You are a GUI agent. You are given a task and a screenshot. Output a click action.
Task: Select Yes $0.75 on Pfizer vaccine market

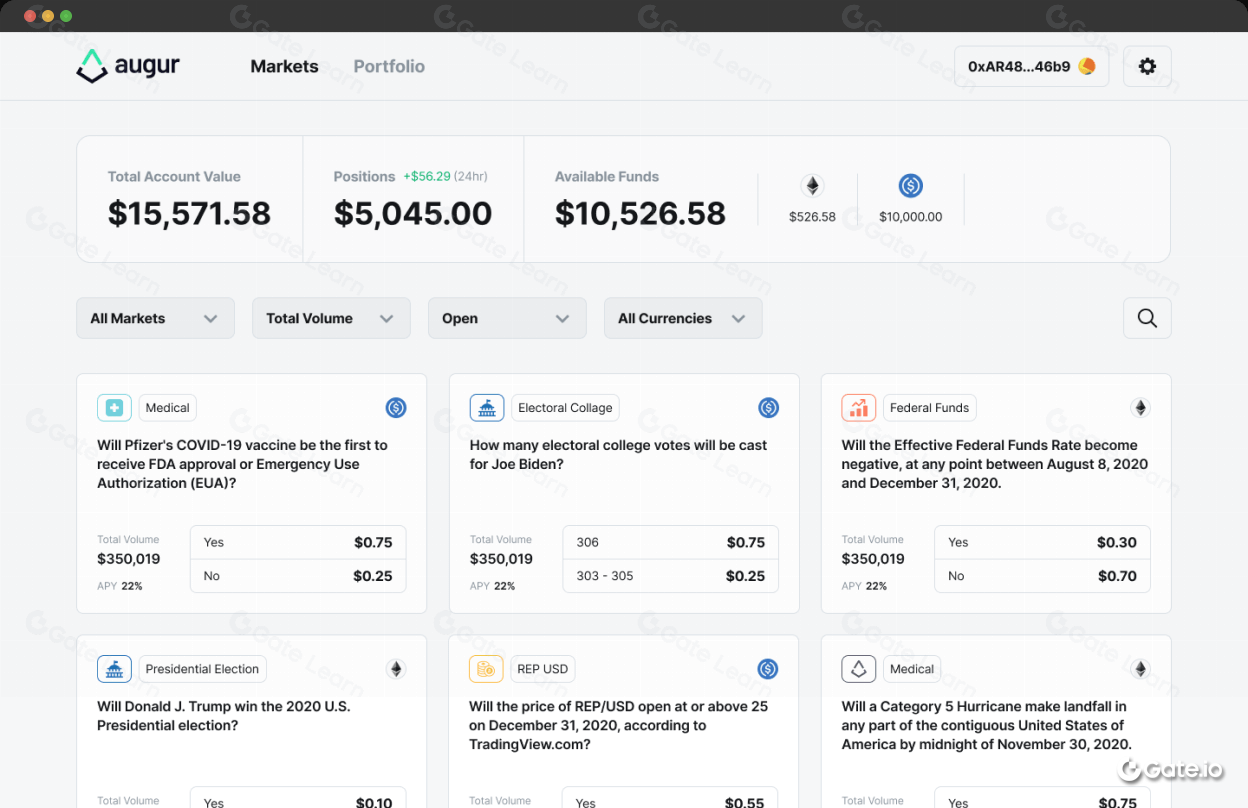(298, 542)
